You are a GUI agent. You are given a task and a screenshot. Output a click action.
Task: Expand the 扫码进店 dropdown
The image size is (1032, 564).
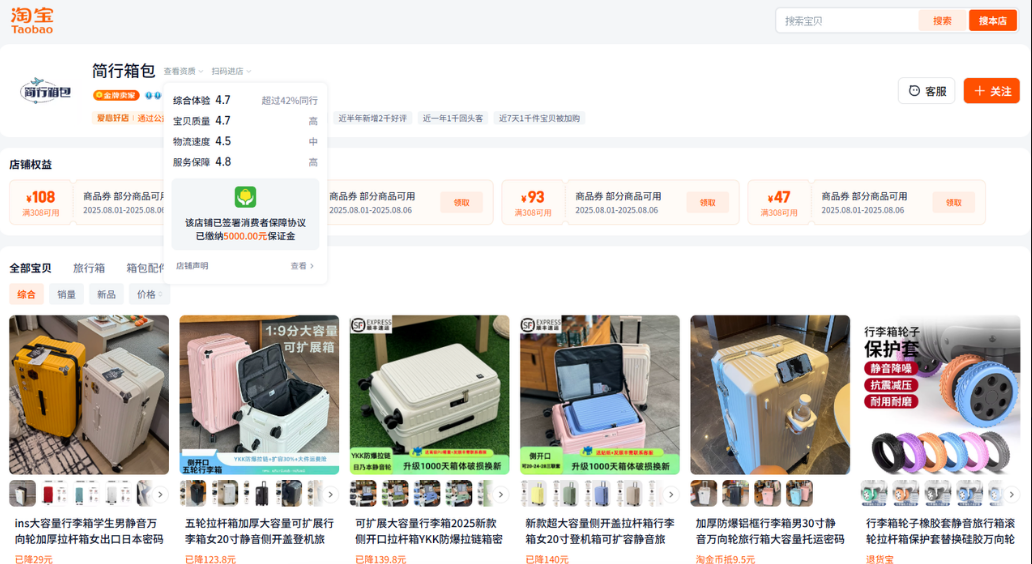(x=231, y=71)
